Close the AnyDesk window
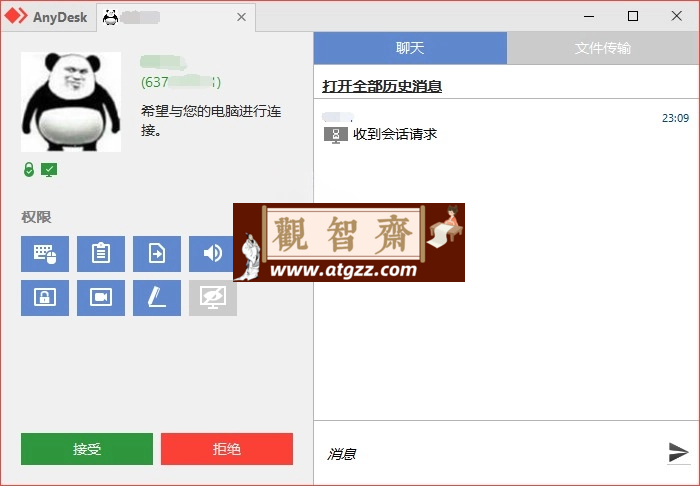The image size is (700, 486). tap(676, 16)
